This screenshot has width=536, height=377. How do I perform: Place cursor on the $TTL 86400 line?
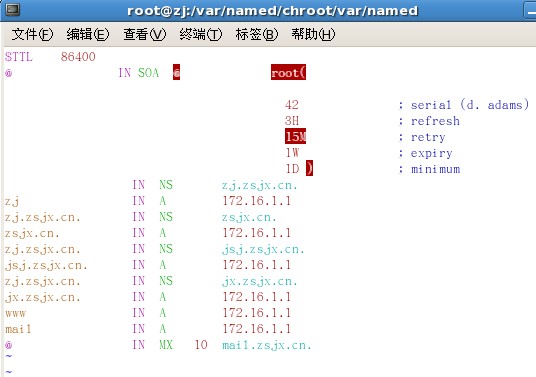(50, 56)
